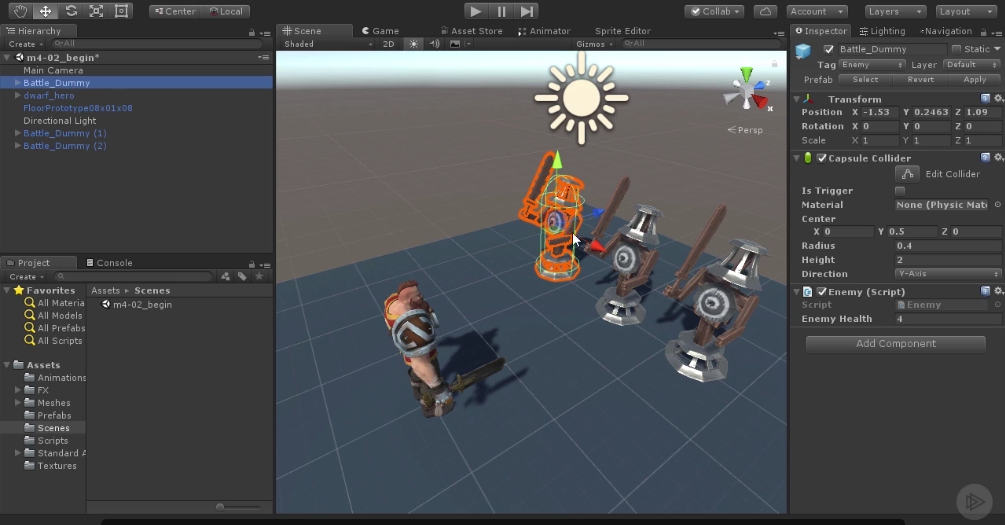Click prefab Apply button
The image size is (1005, 525).
975,79
